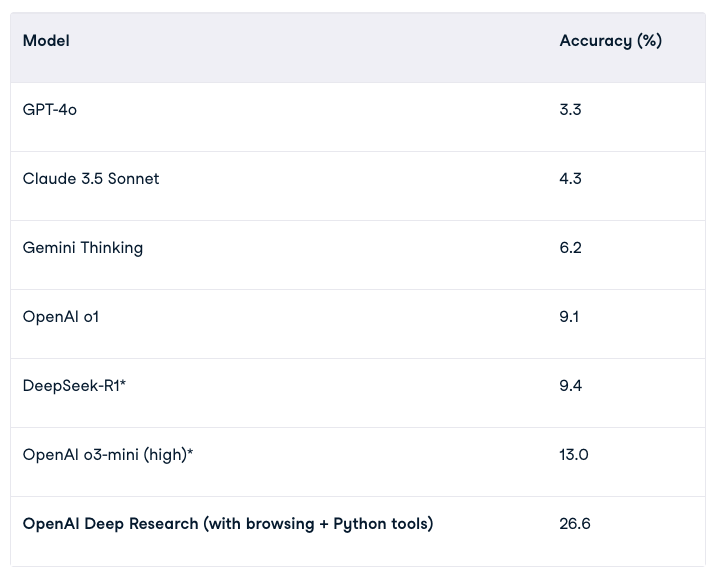Click the 3.3 accuracy value
The image size is (724, 584).
click(x=570, y=110)
